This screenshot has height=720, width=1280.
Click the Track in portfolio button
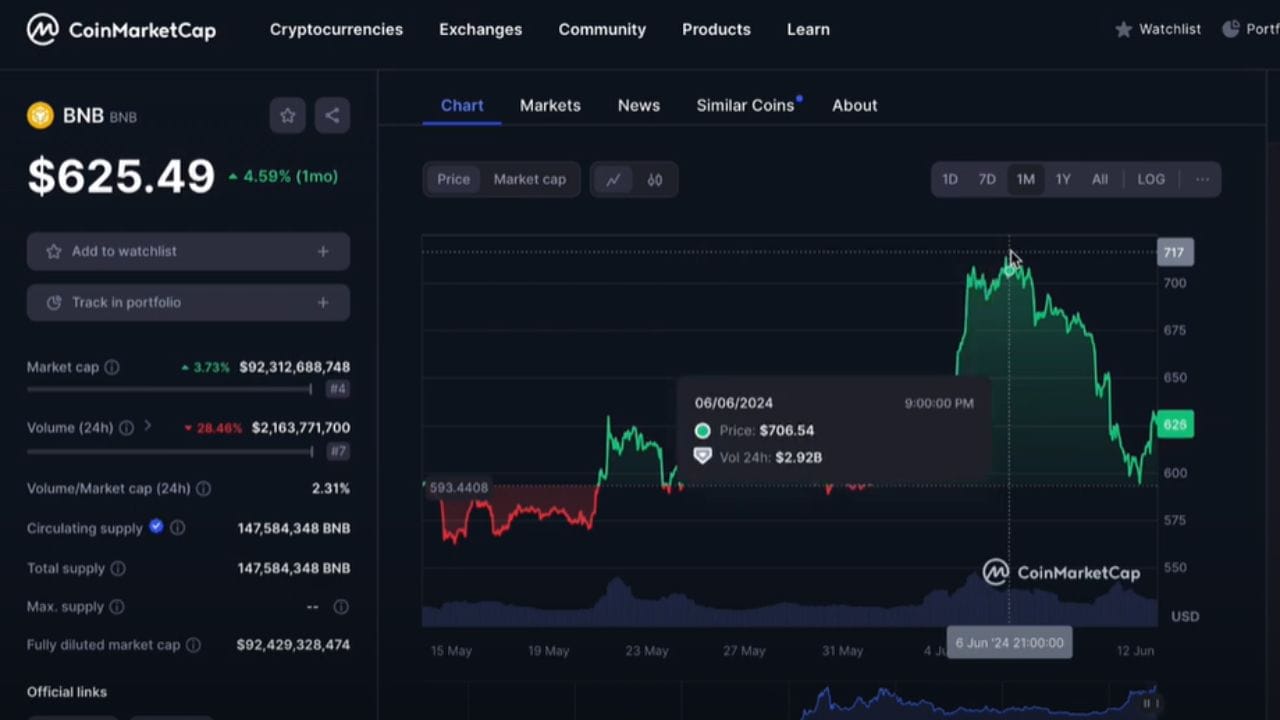pos(188,302)
